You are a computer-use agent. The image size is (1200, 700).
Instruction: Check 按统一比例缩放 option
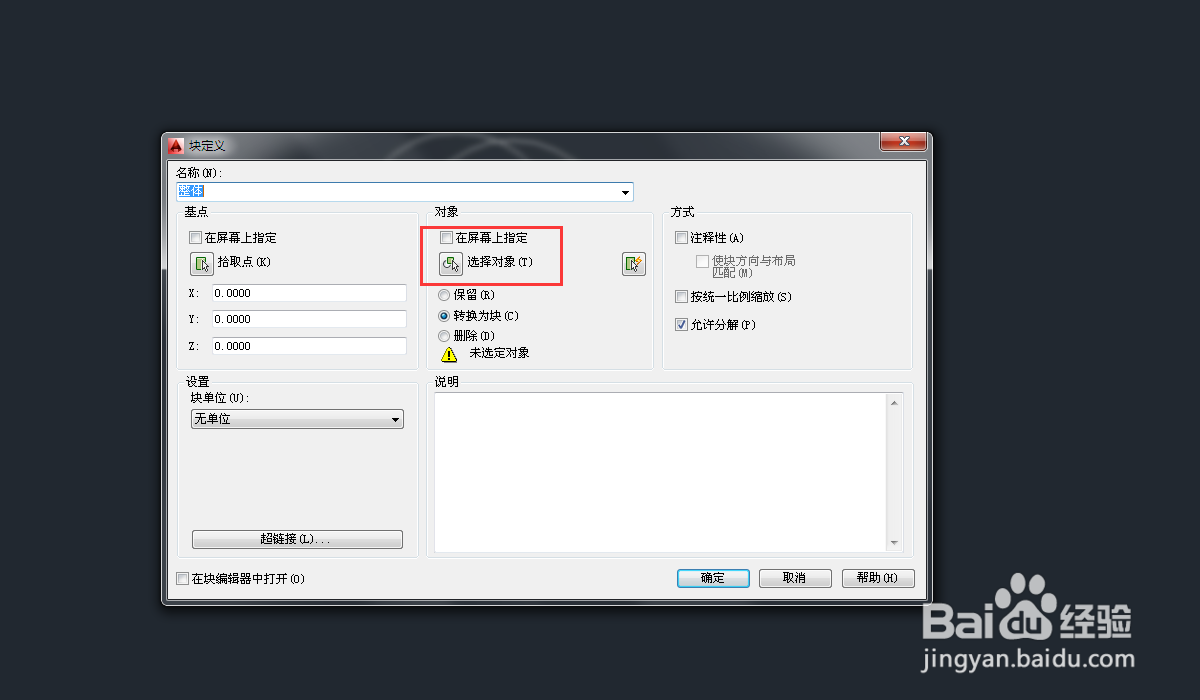[x=682, y=297]
